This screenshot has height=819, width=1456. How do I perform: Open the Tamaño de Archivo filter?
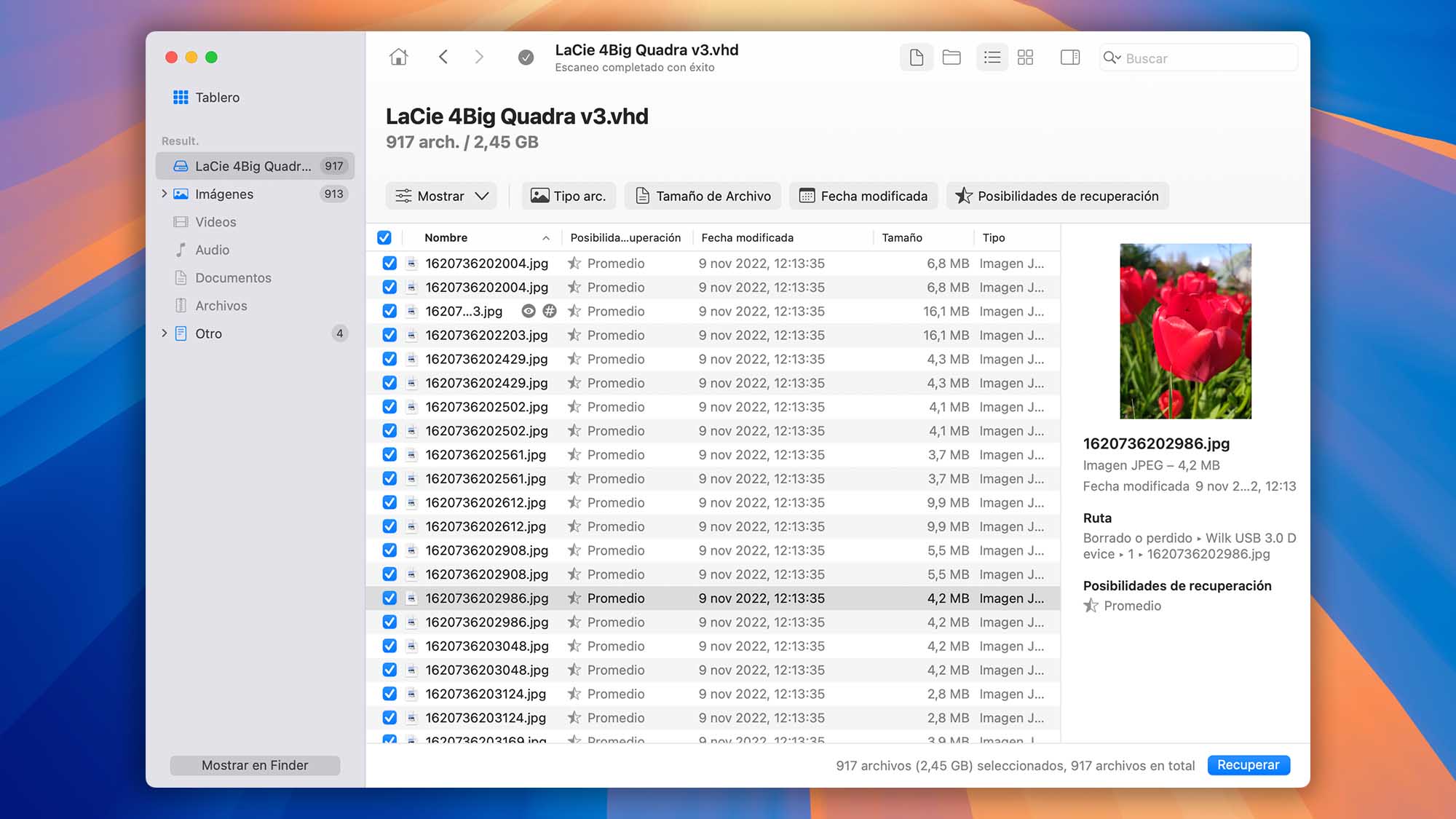[703, 196]
